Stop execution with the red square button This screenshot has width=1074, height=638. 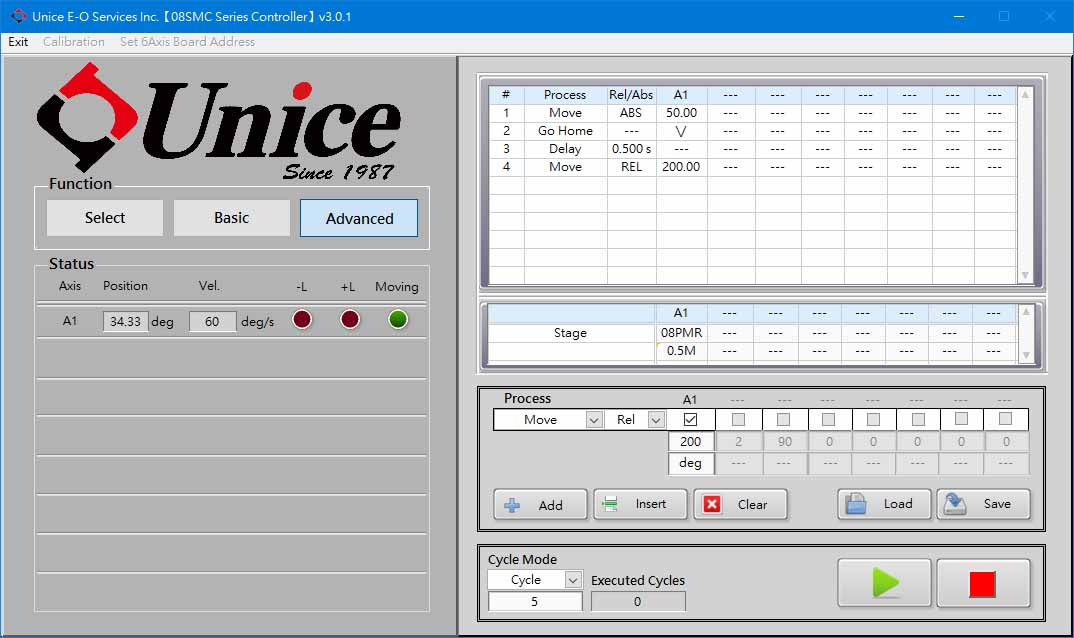click(983, 583)
